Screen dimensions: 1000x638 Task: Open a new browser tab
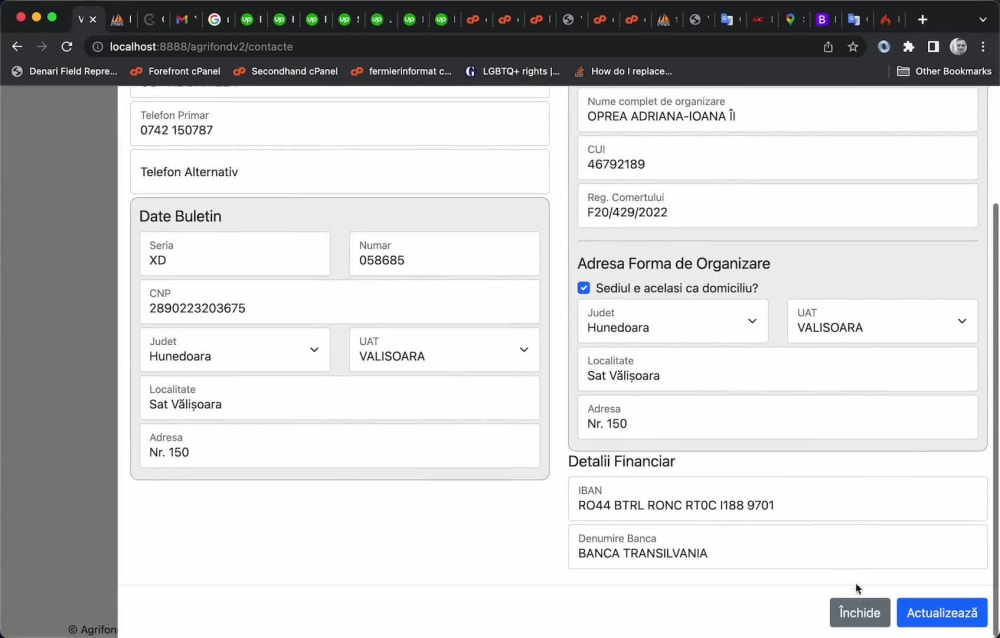click(922, 20)
